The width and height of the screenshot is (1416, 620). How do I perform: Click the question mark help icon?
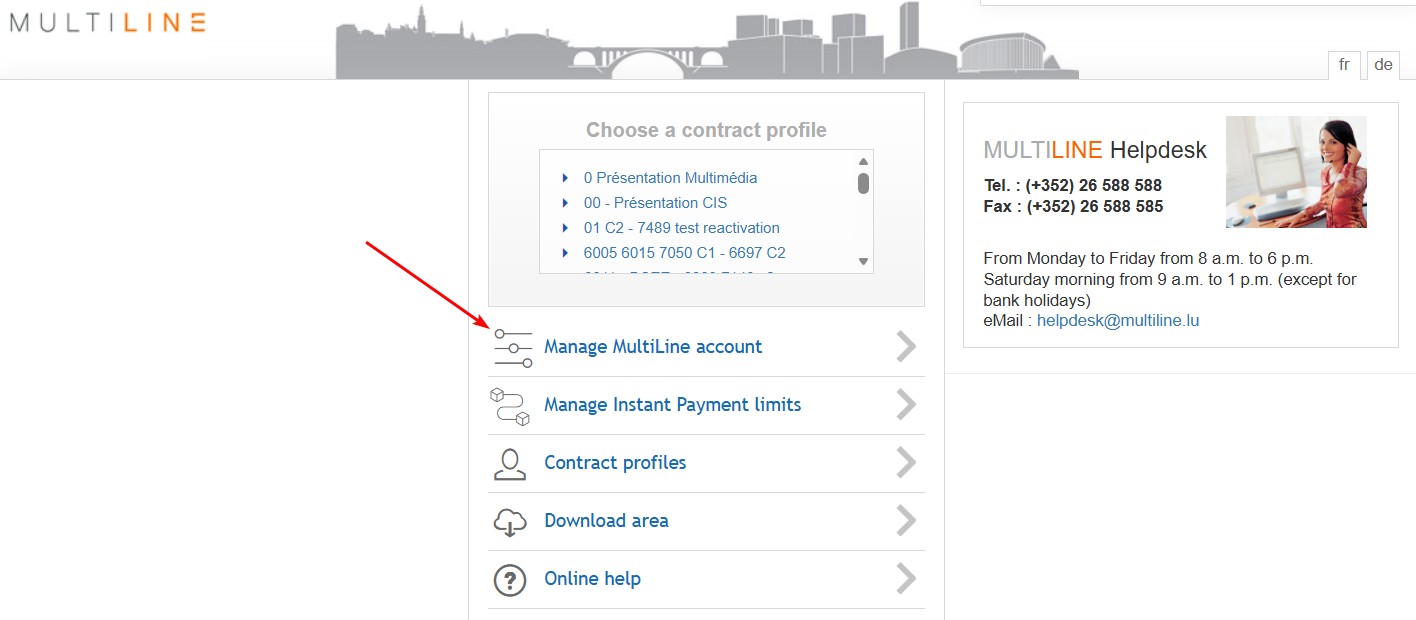coord(509,580)
